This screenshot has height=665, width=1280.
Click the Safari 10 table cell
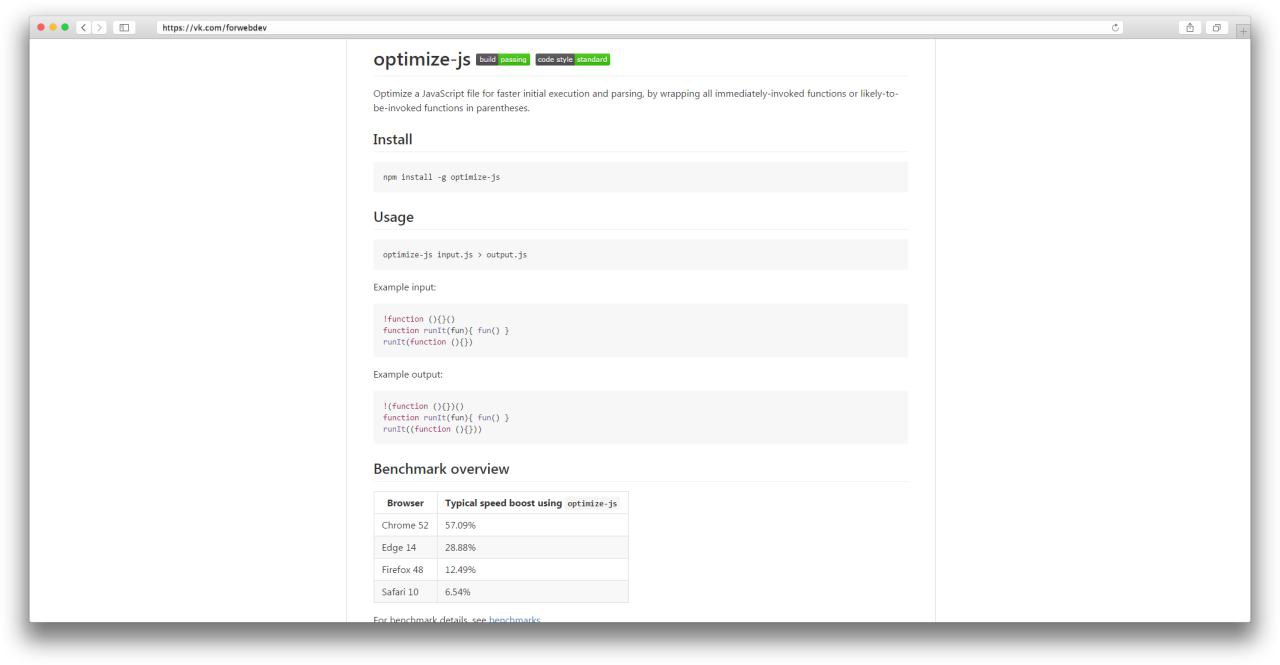405,591
